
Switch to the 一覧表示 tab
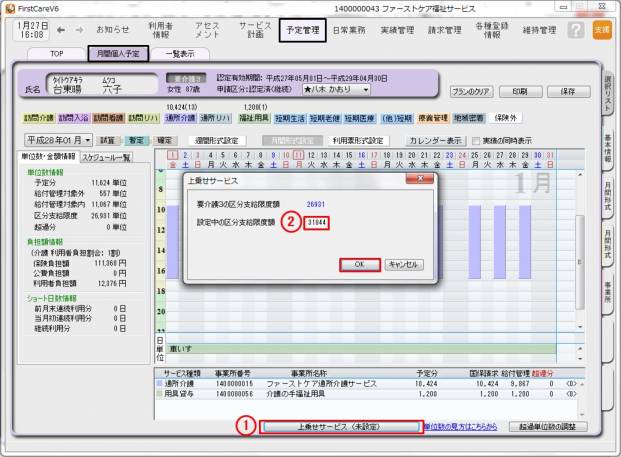click(x=179, y=53)
